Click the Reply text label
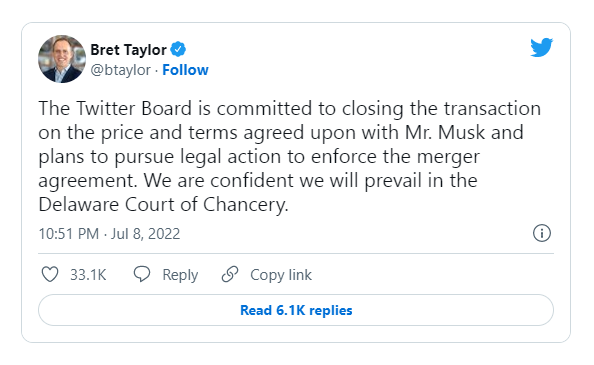 180,275
